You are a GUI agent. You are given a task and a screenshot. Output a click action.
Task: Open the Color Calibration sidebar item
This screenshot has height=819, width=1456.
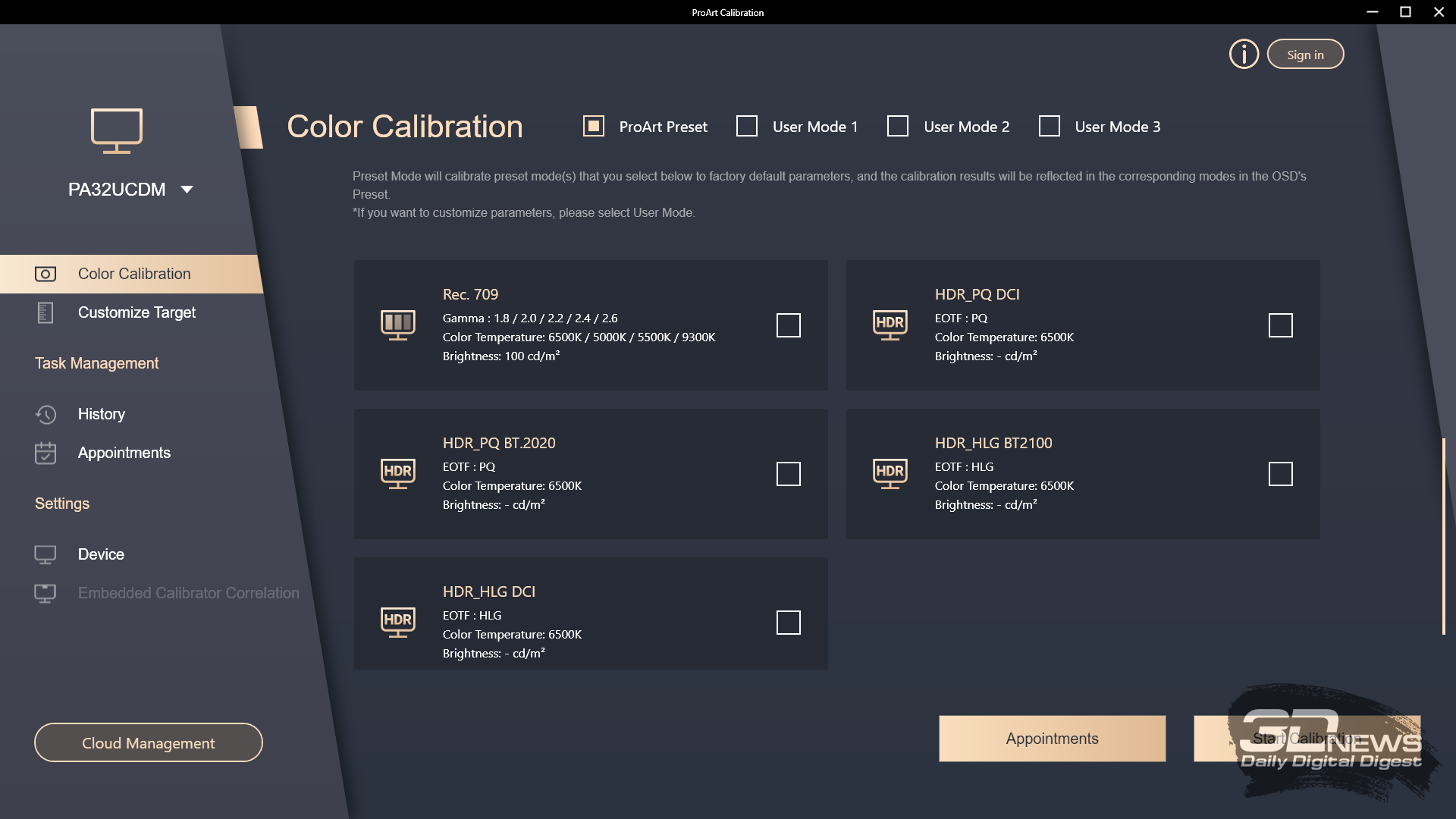point(130,274)
